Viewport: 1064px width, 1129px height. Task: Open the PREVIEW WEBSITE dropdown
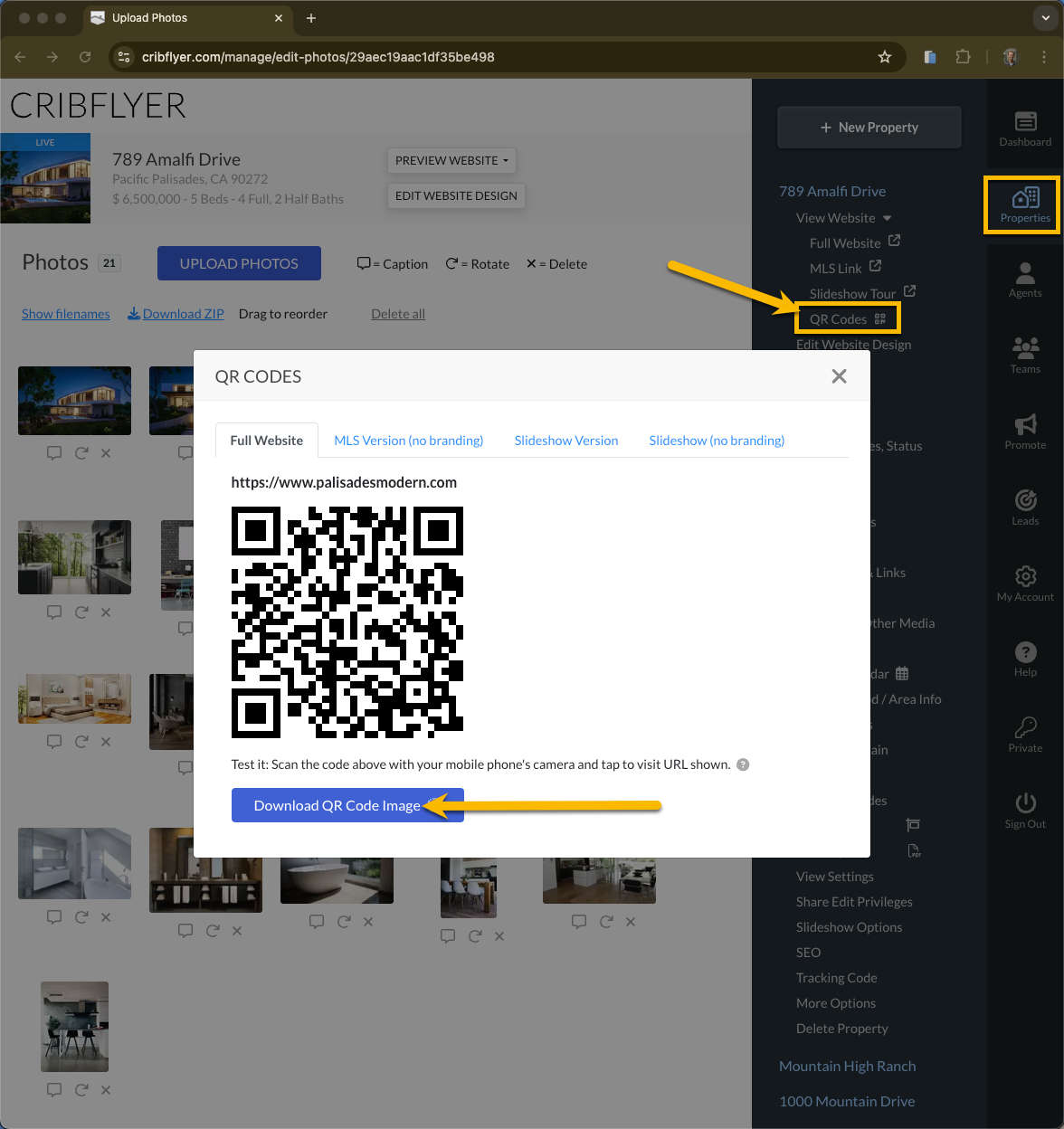(x=451, y=160)
